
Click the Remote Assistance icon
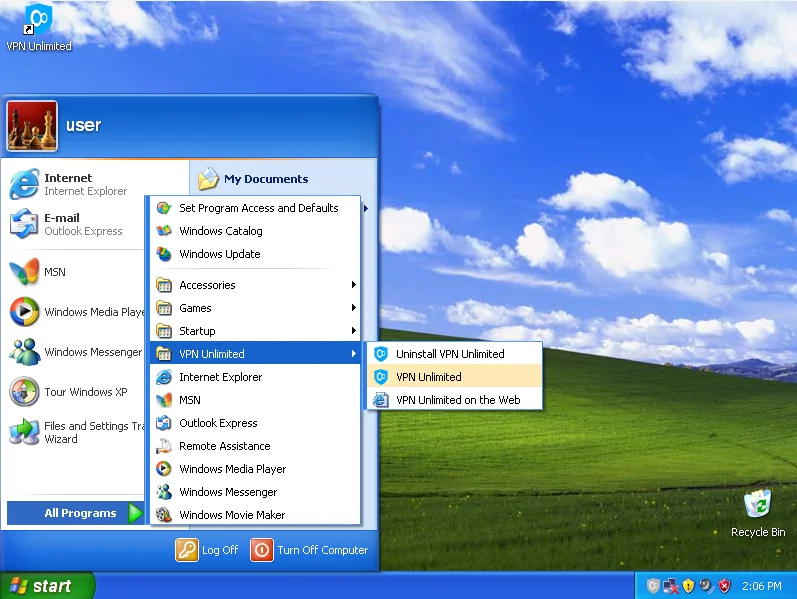tap(164, 446)
